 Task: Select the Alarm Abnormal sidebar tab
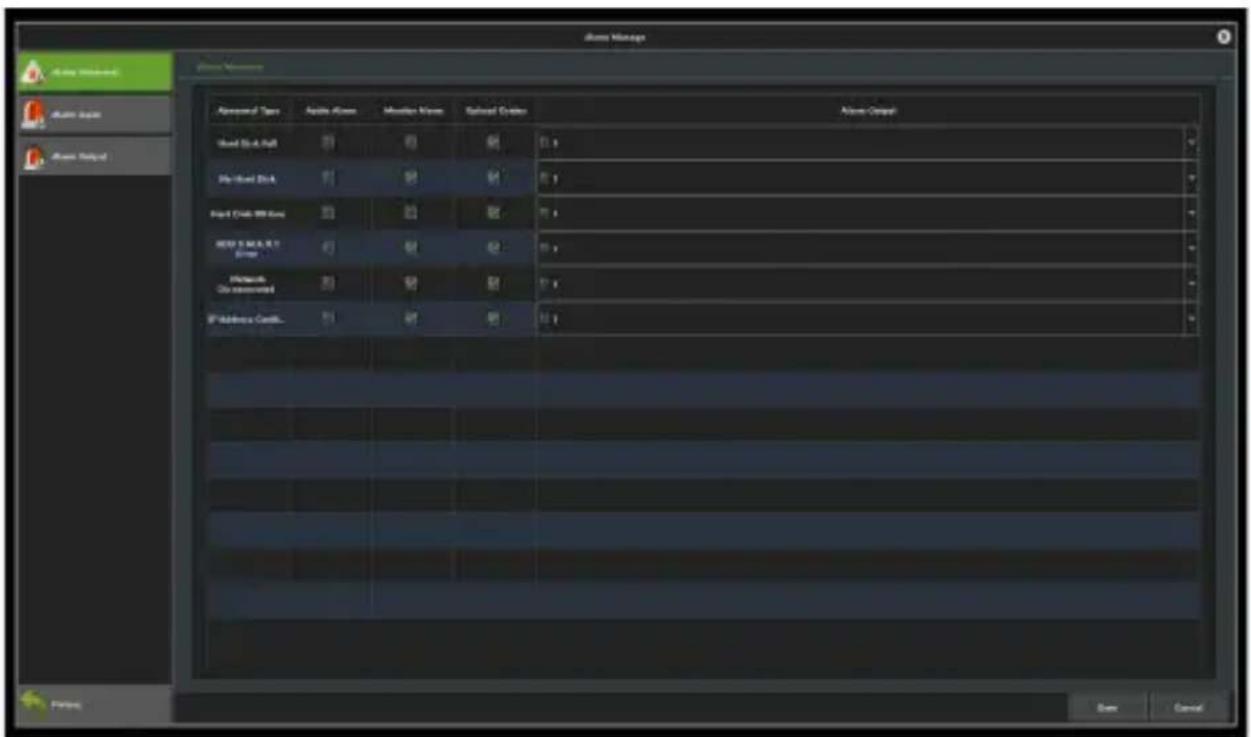(96, 72)
